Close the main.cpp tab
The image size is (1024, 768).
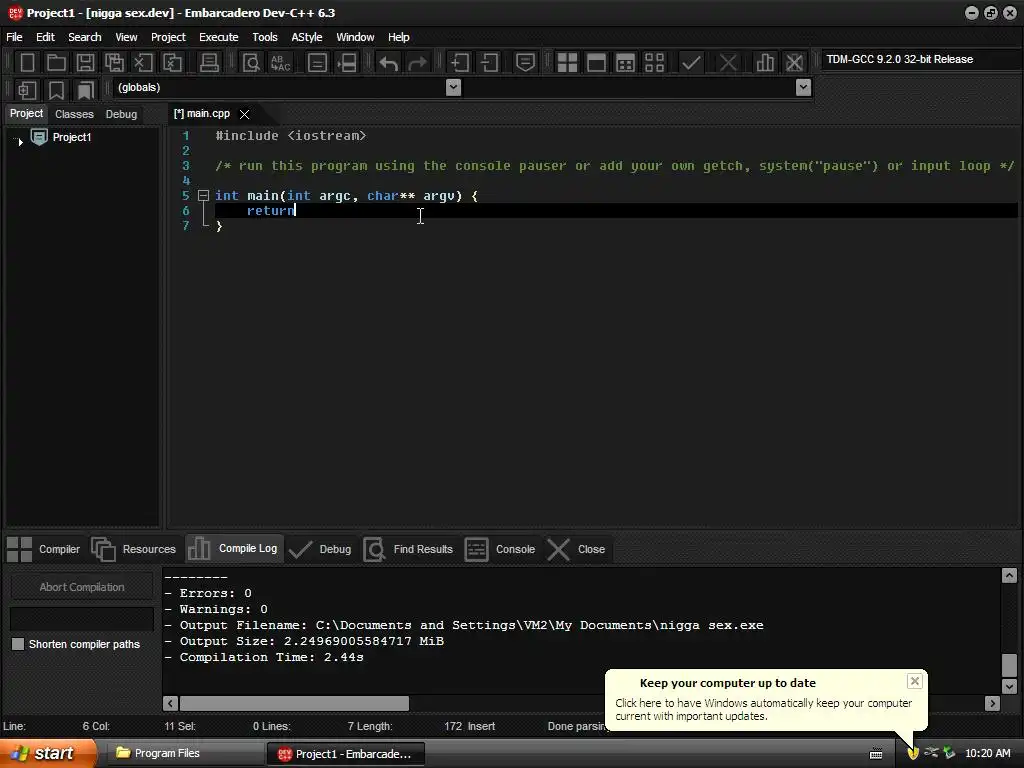tap(244, 114)
